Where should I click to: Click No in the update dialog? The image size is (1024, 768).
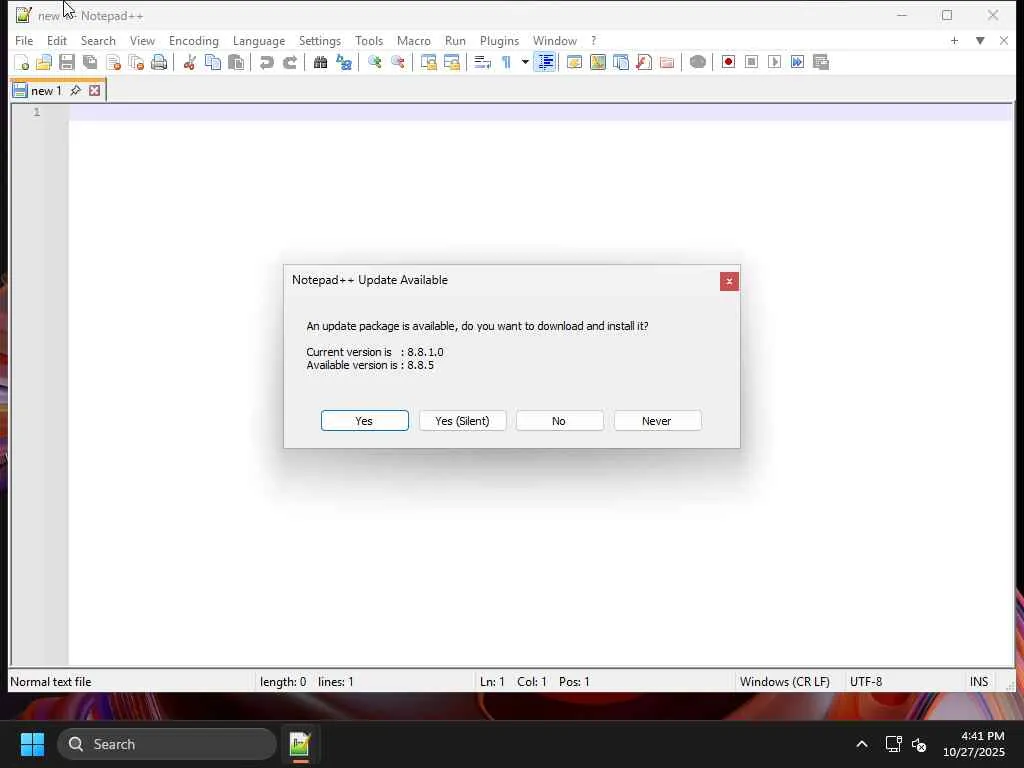pos(559,421)
